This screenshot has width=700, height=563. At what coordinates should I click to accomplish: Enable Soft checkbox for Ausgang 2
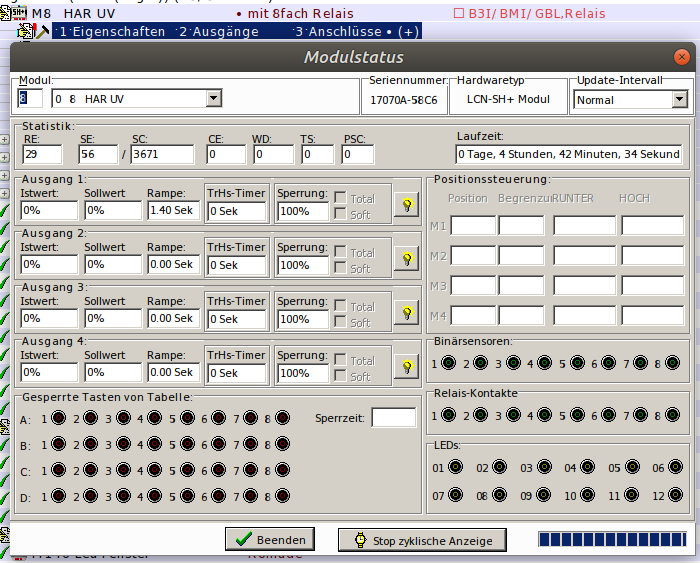click(x=340, y=268)
